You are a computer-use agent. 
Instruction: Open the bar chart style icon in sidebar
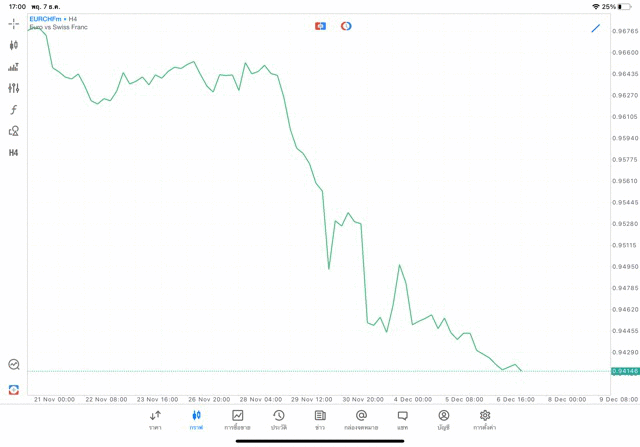coord(14,67)
